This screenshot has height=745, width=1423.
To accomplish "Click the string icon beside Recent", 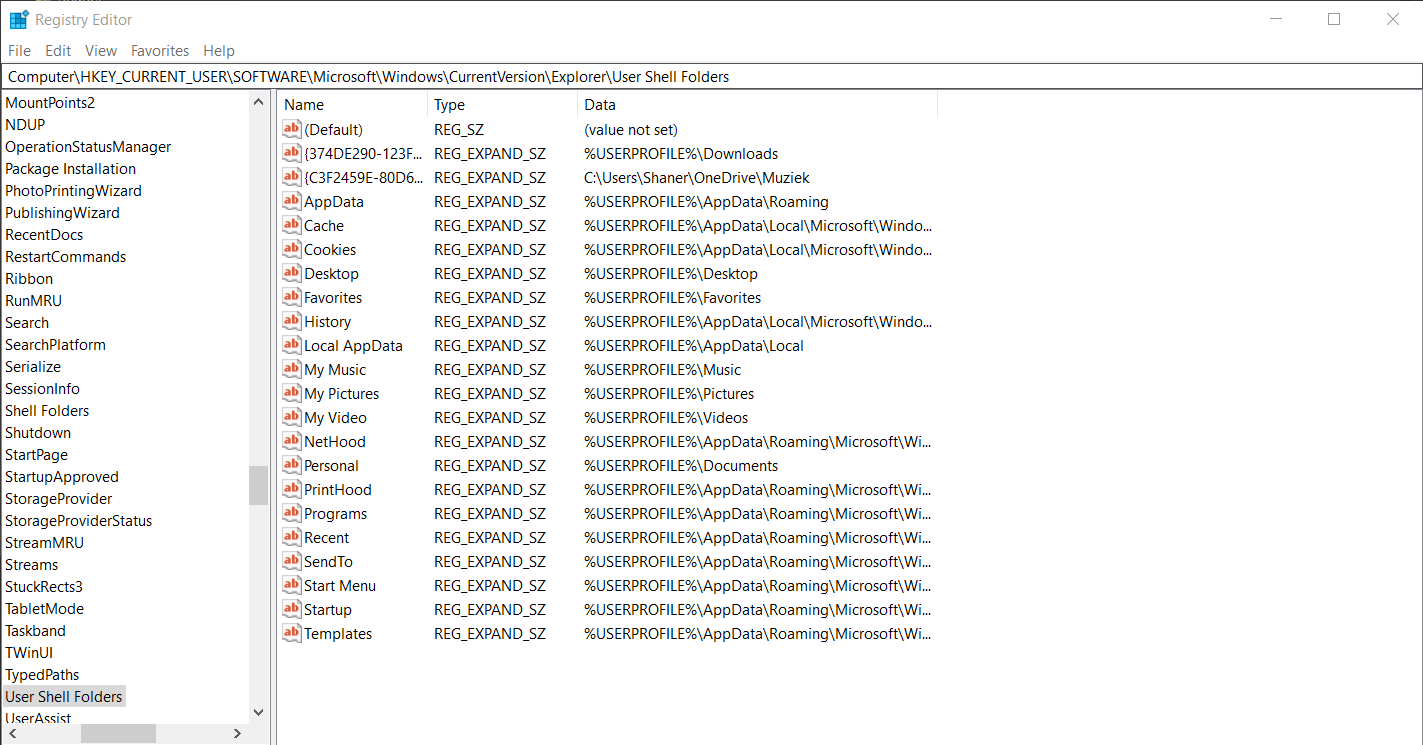I will (291, 537).
